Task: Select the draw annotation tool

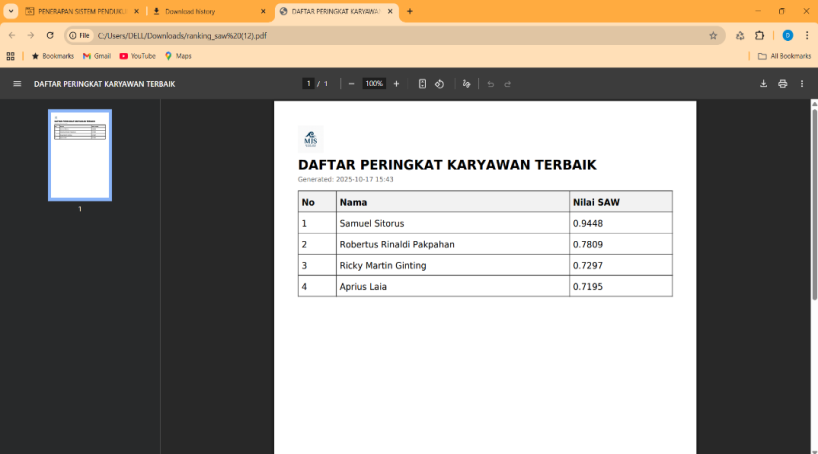Action: pos(466,84)
